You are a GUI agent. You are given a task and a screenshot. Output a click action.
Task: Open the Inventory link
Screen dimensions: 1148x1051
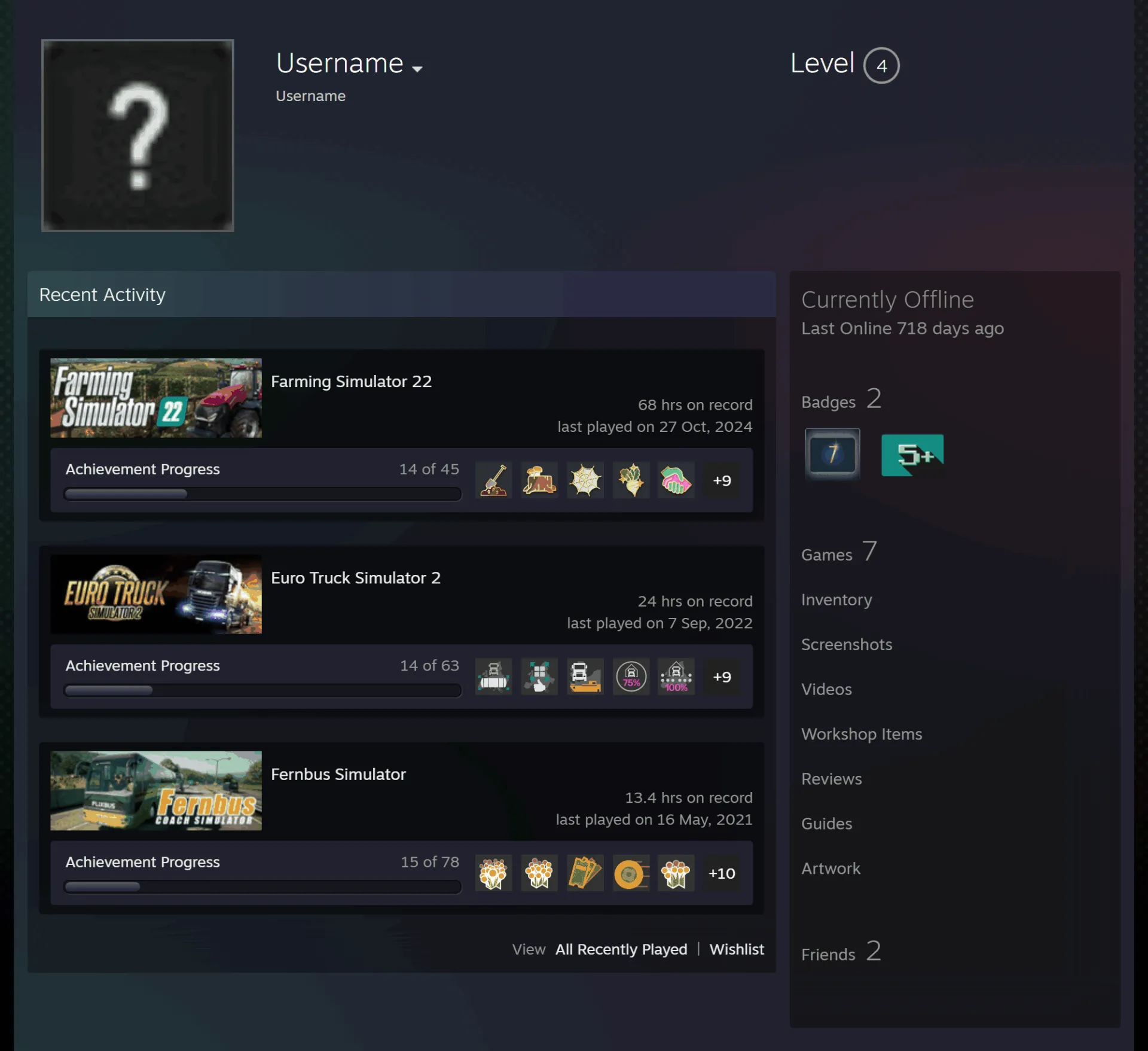(x=836, y=599)
